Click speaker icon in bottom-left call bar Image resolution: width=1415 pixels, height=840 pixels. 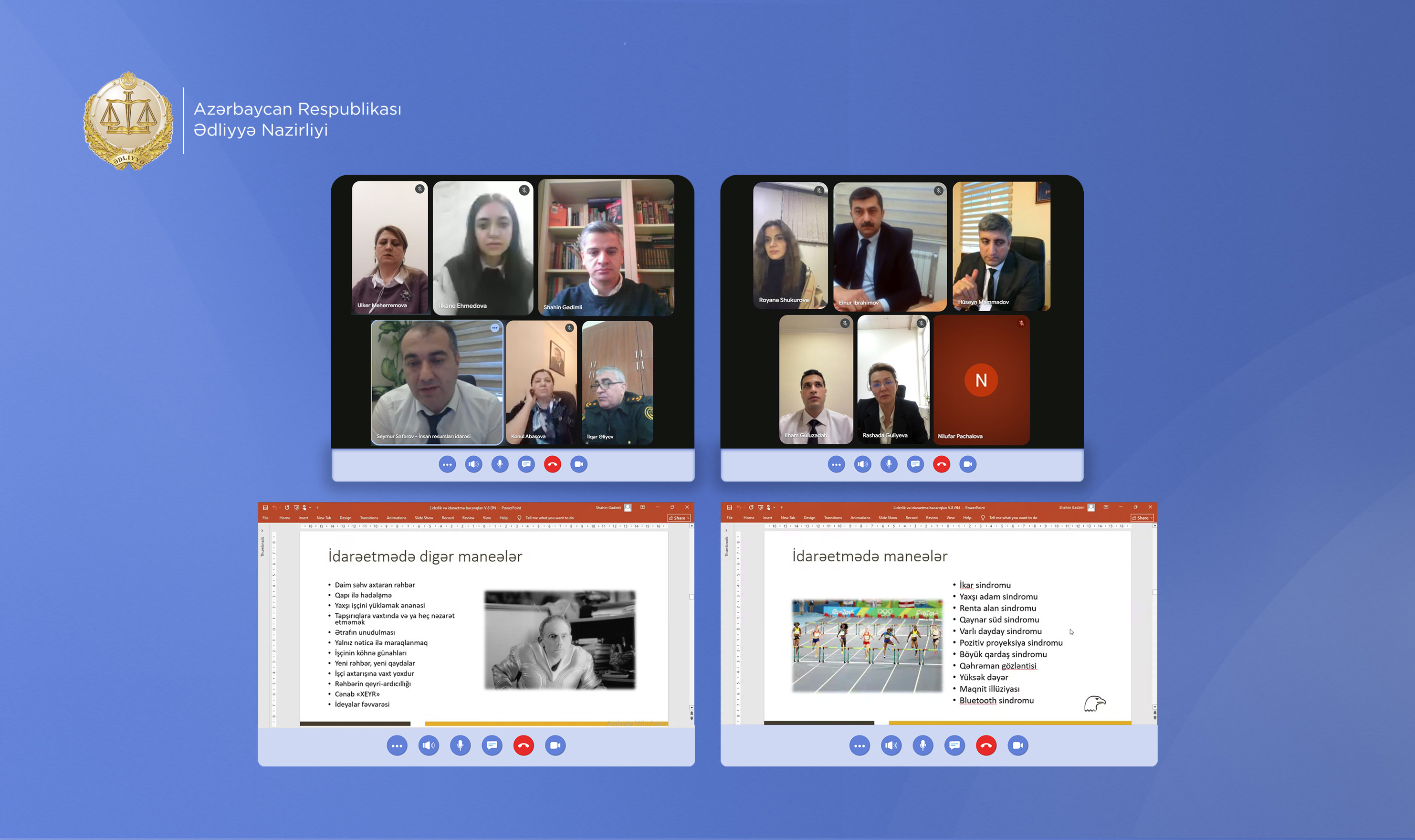tap(429, 745)
